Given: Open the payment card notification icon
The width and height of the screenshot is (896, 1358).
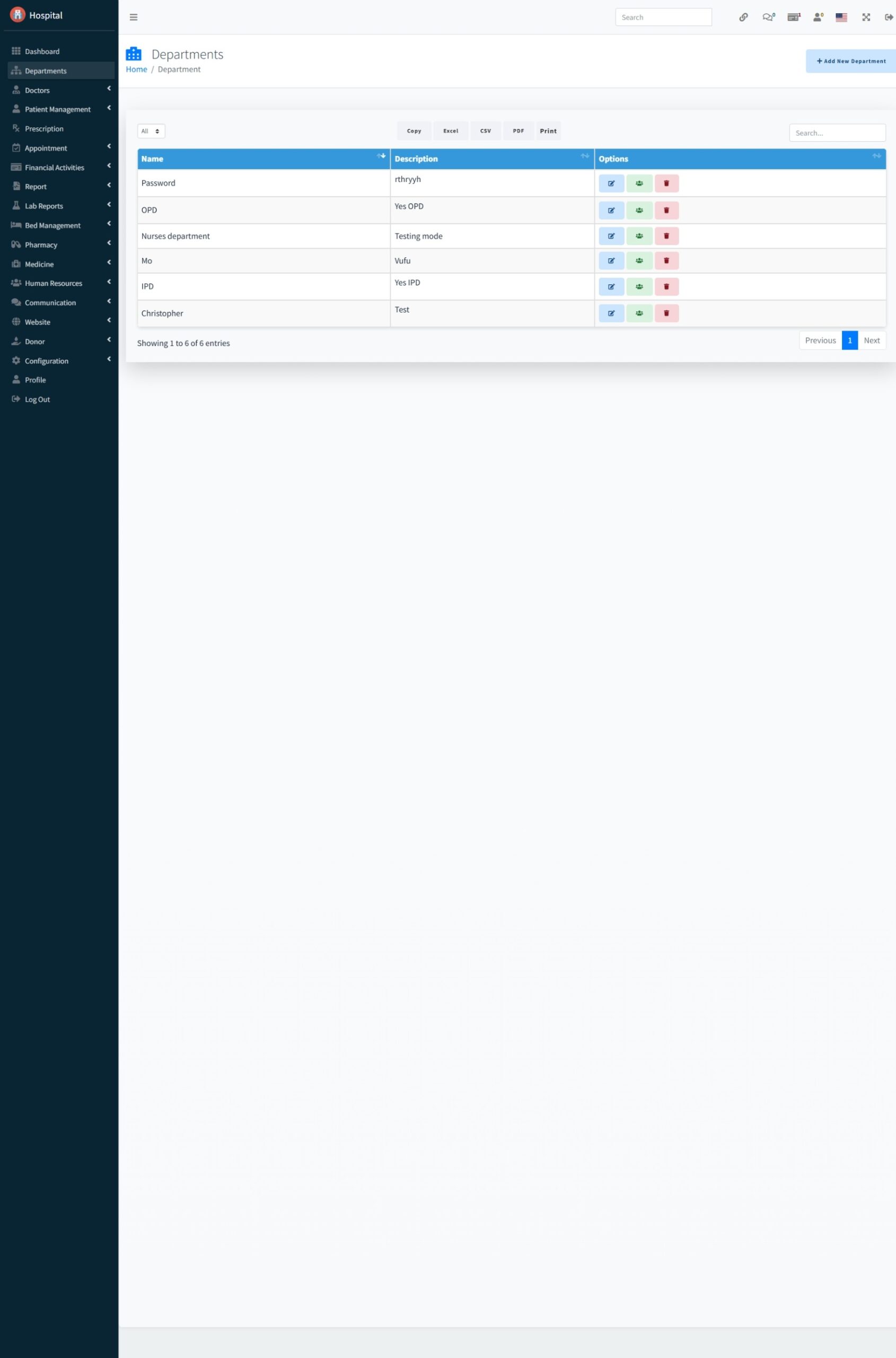Looking at the screenshot, I should (794, 17).
